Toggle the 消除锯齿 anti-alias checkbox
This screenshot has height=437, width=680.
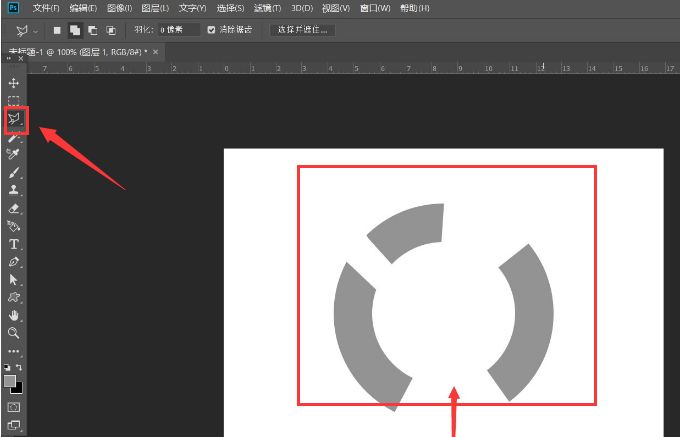tap(211, 30)
